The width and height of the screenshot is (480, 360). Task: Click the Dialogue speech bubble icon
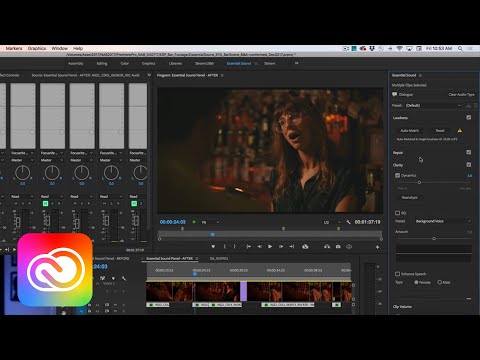pos(395,95)
